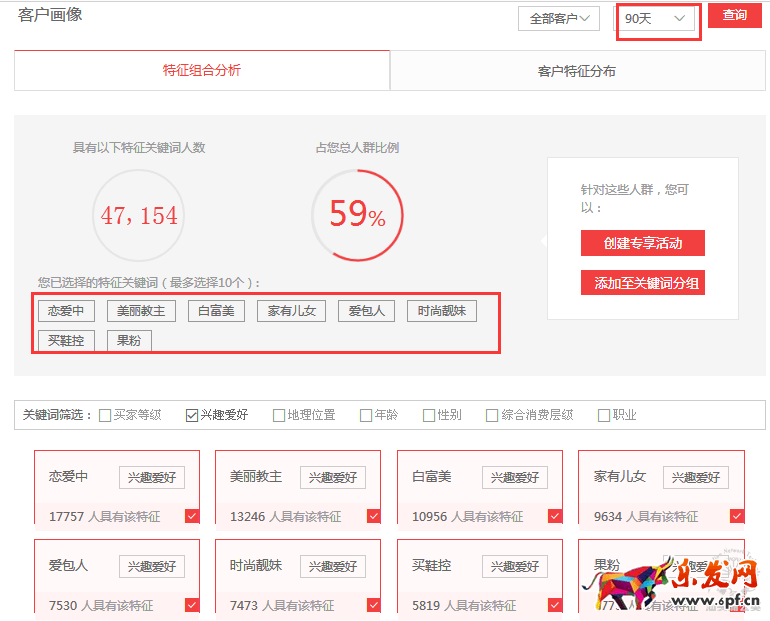Toggle the red checkmark on 家有儿女 card
The height and width of the screenshot is (621, 770).
point(737,517)
